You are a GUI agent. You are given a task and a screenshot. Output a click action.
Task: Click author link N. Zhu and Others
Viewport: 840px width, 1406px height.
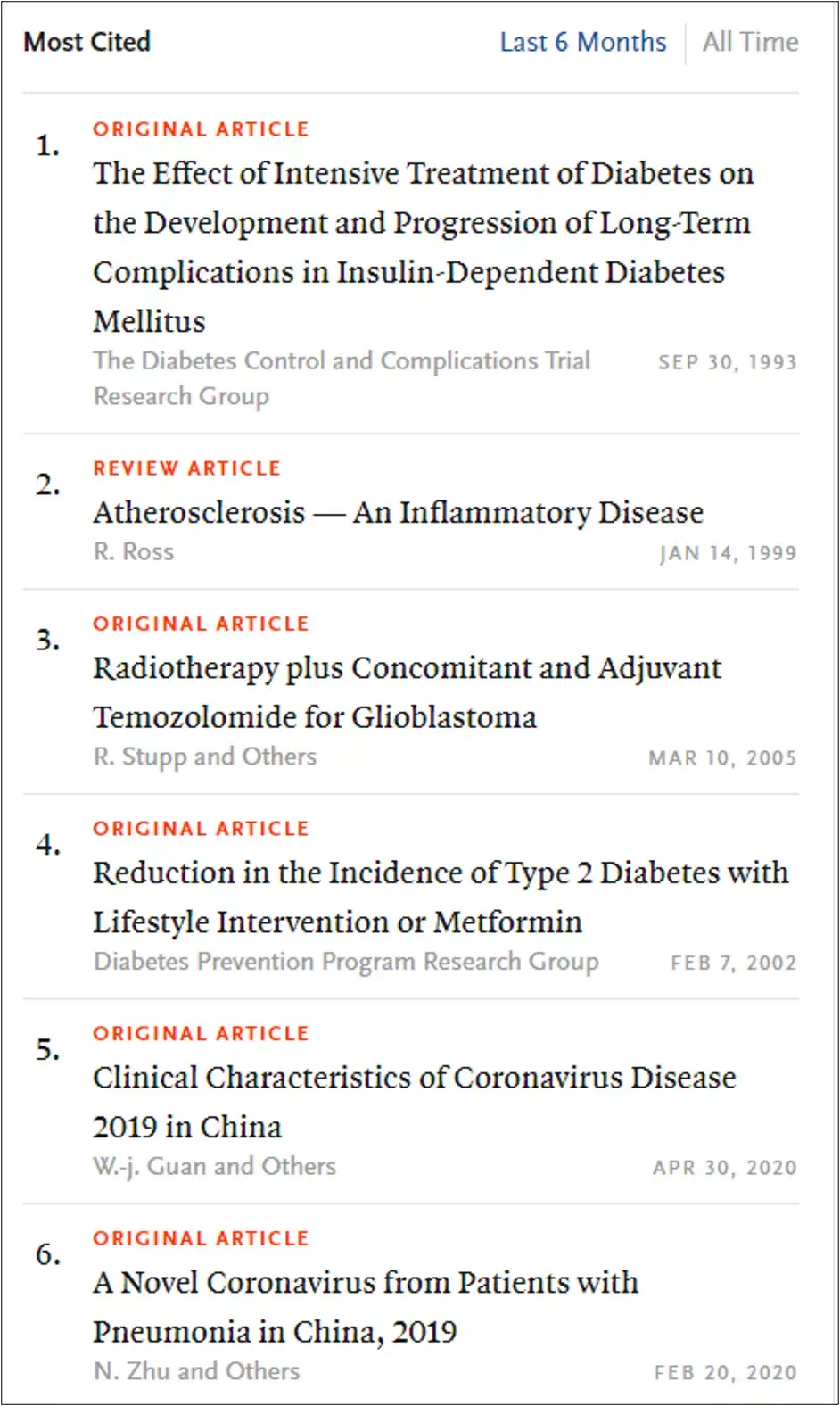coord(196,1371)
